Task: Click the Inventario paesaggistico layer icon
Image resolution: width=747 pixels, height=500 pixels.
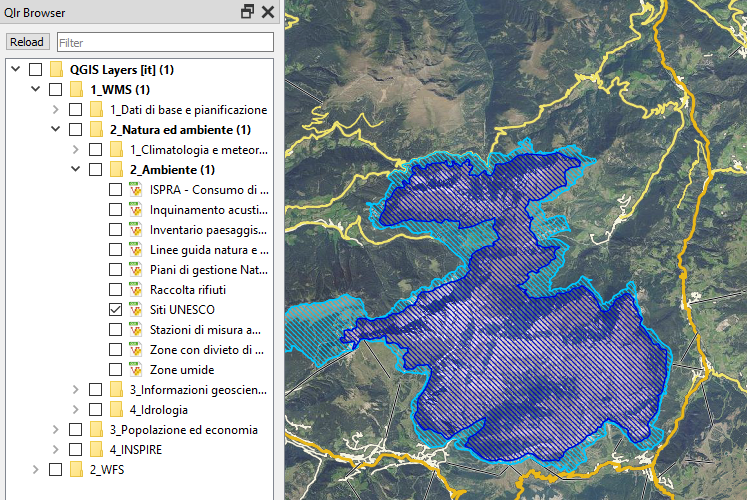Action: coord(136,230)
